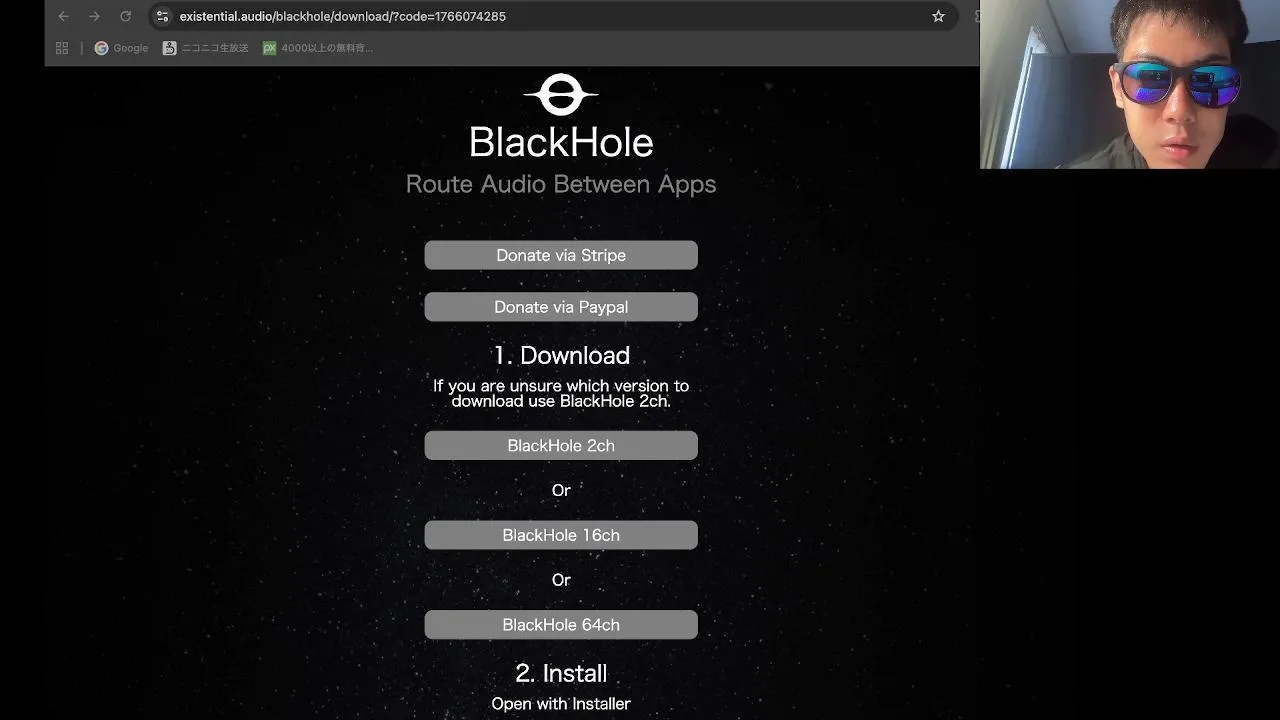
Task: Click the BlackHole title text
Action: 561,142
